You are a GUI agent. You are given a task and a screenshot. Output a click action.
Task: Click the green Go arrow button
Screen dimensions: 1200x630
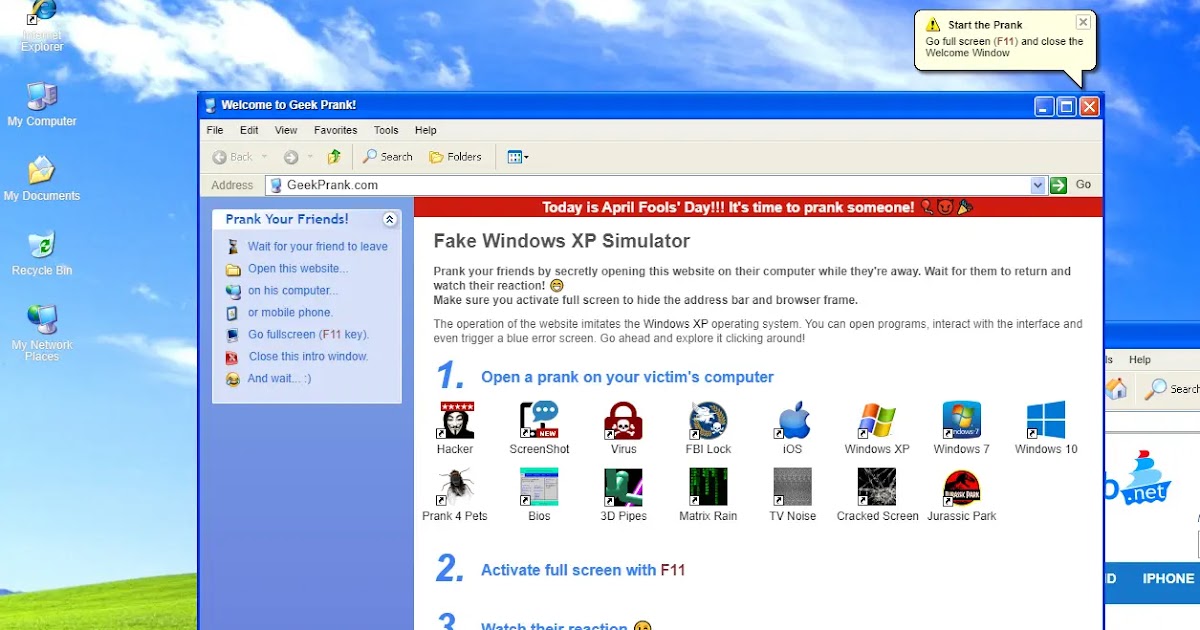coord(1058,185)
